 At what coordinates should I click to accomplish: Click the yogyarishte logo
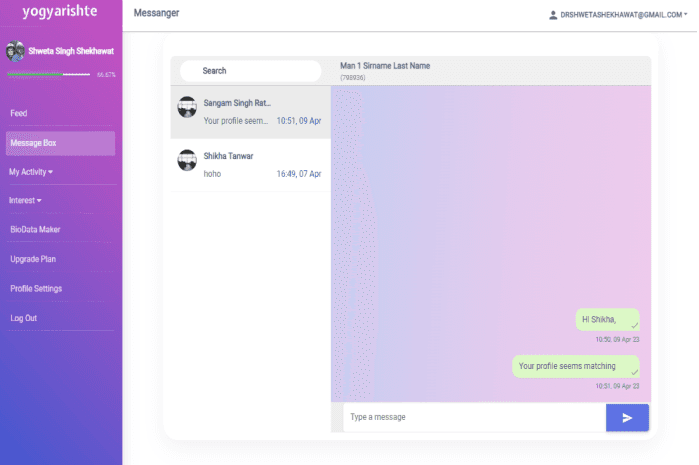tap(60, 13)
